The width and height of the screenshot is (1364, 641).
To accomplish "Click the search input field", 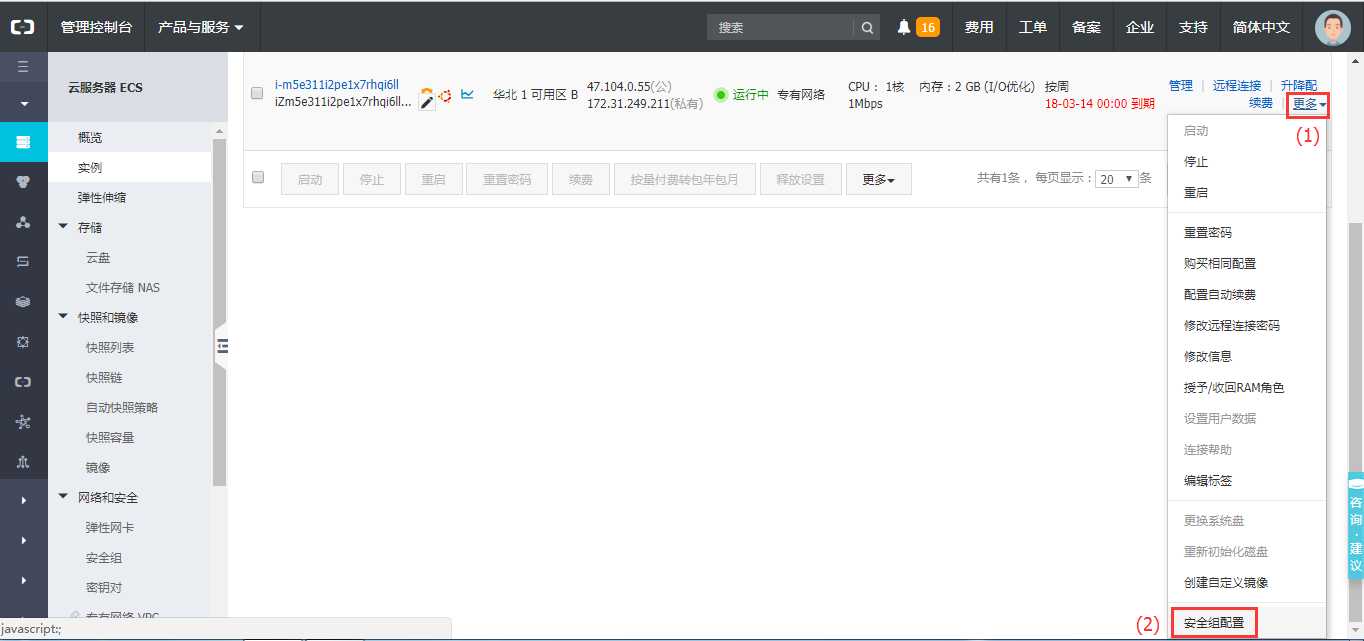I will [x=781, y=27].
